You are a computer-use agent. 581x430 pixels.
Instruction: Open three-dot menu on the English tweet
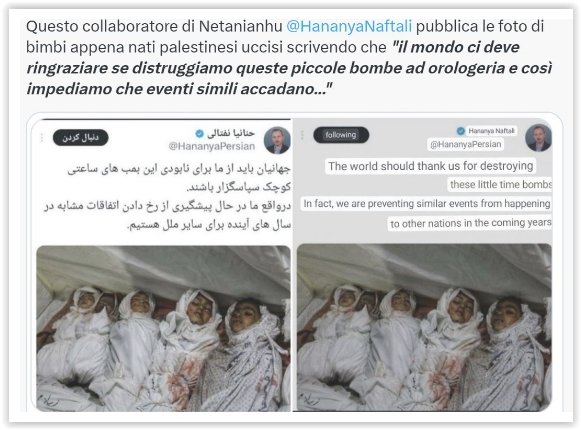[x=302, y=135]
